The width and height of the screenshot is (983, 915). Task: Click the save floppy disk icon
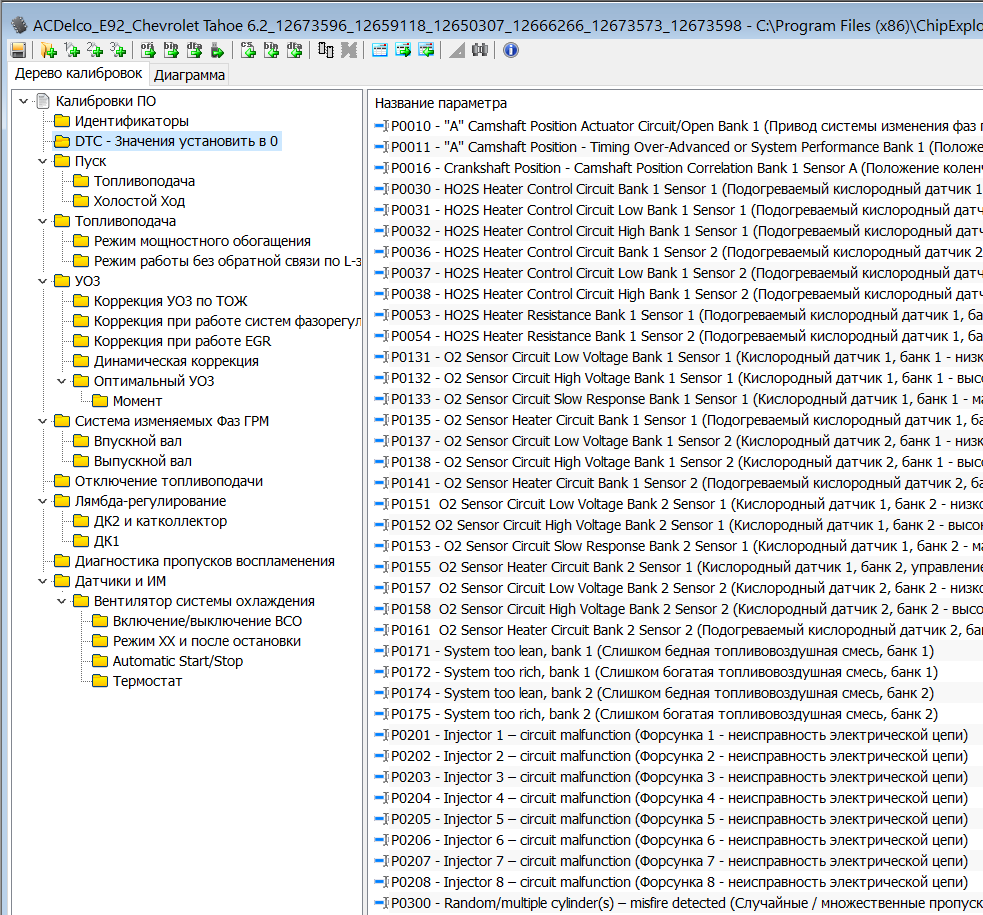[18, 50]
